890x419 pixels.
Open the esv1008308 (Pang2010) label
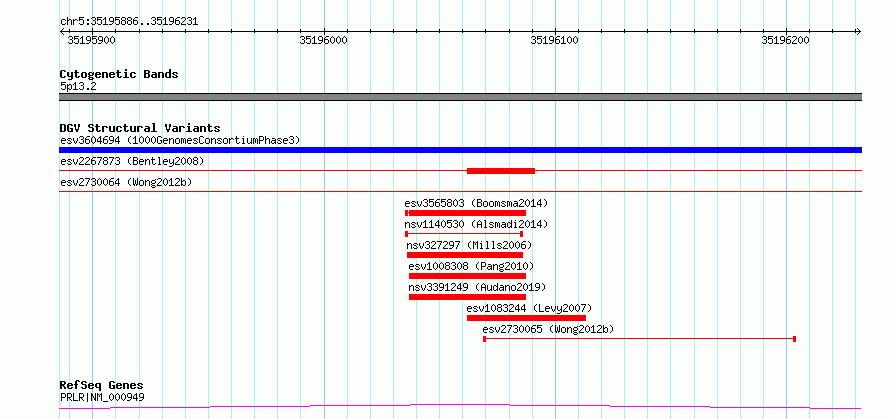click(471, 266)
